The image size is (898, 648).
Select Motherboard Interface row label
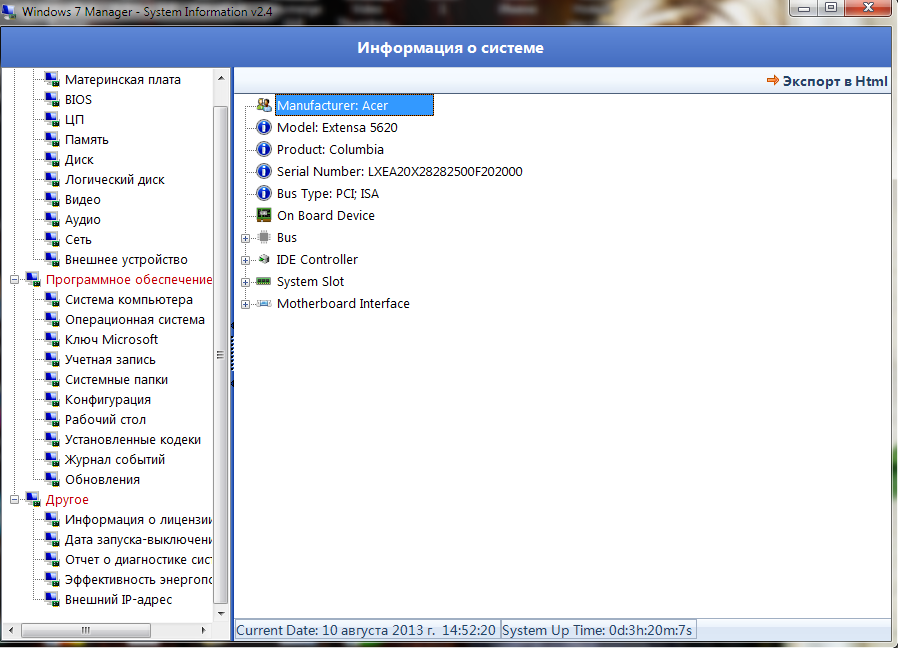pyautogui.click(x=343, y=303)
